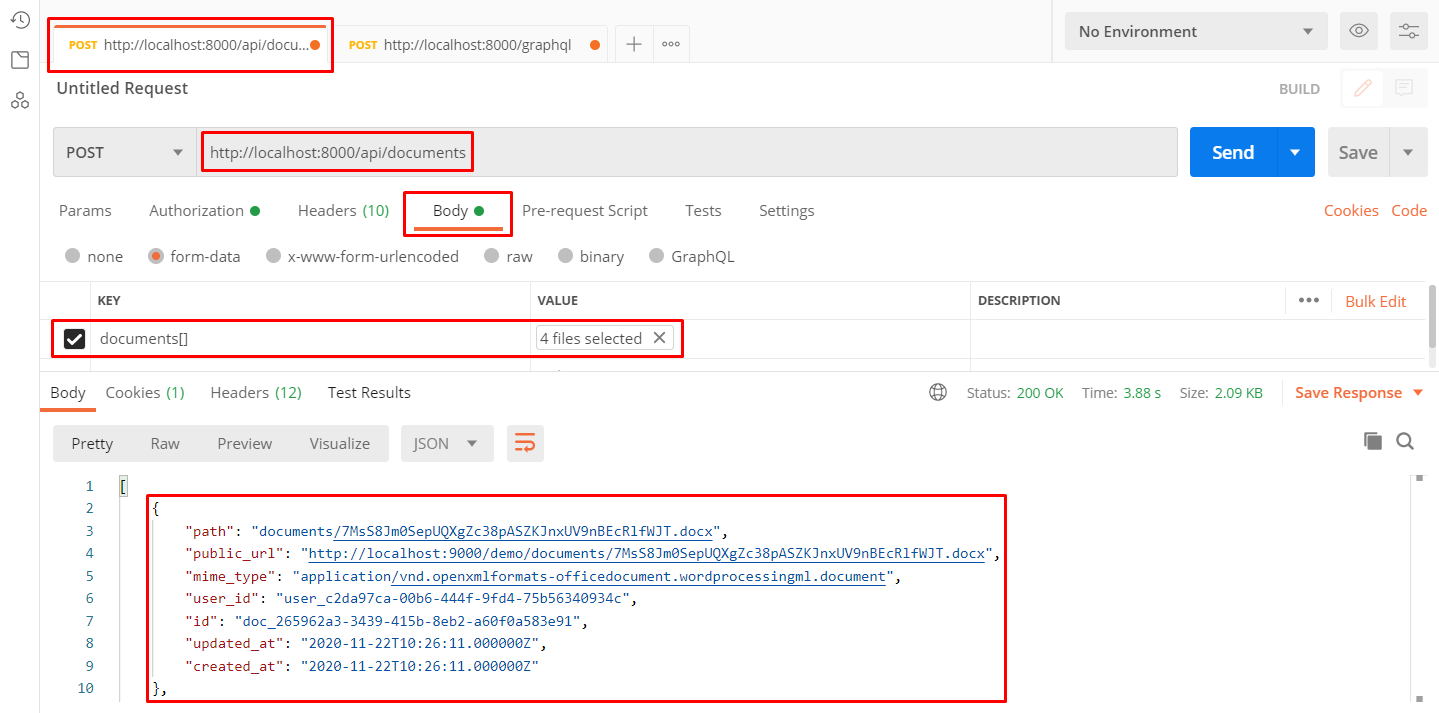Click the documents[] key field
The image size is (1439, 713).
coord(310,339)
